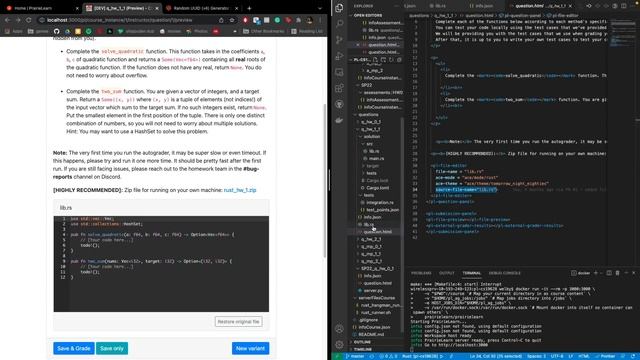640x360 pixels.
Task: Open infoCourse.json in the explorer
Action: [374, 327]
